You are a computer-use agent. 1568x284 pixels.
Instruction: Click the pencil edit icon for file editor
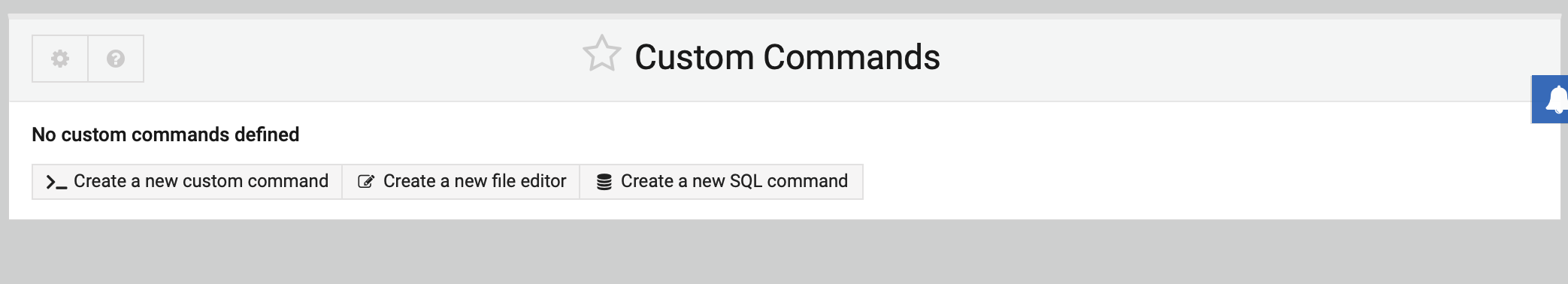pos(366,182)
